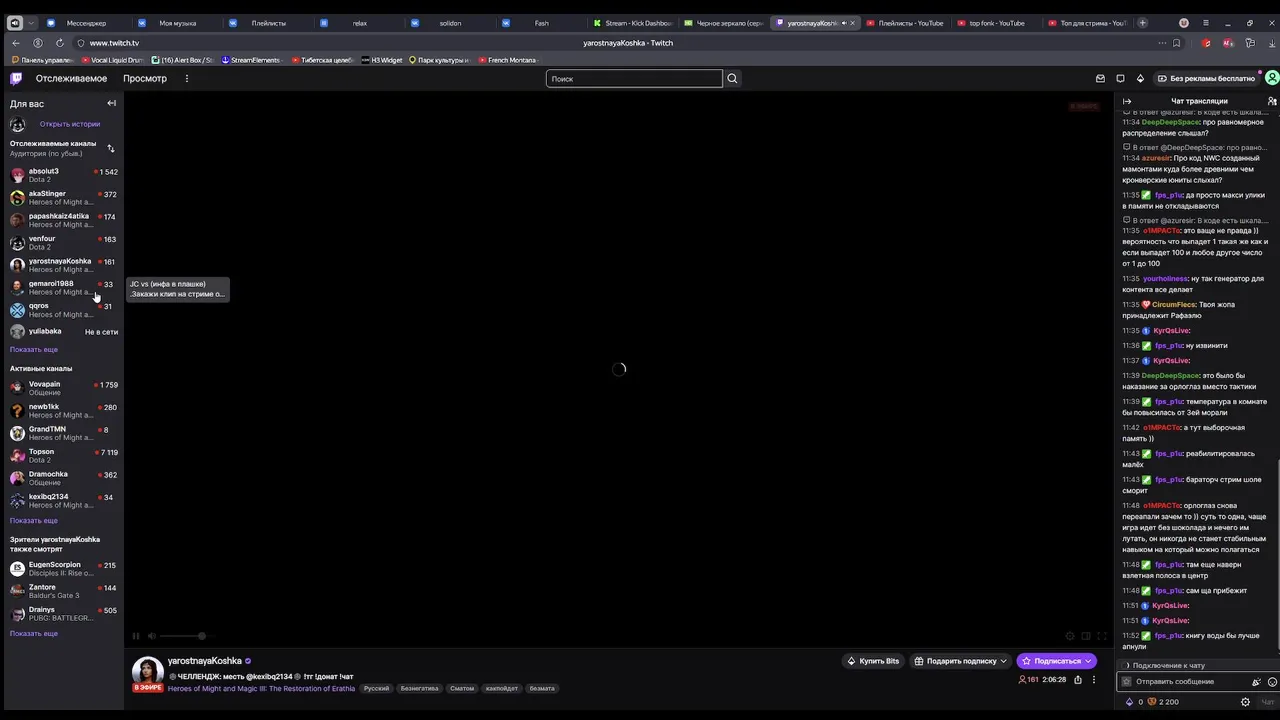
Task: Click the Безнегатива stream tag
Action: [x=419, y=688]
